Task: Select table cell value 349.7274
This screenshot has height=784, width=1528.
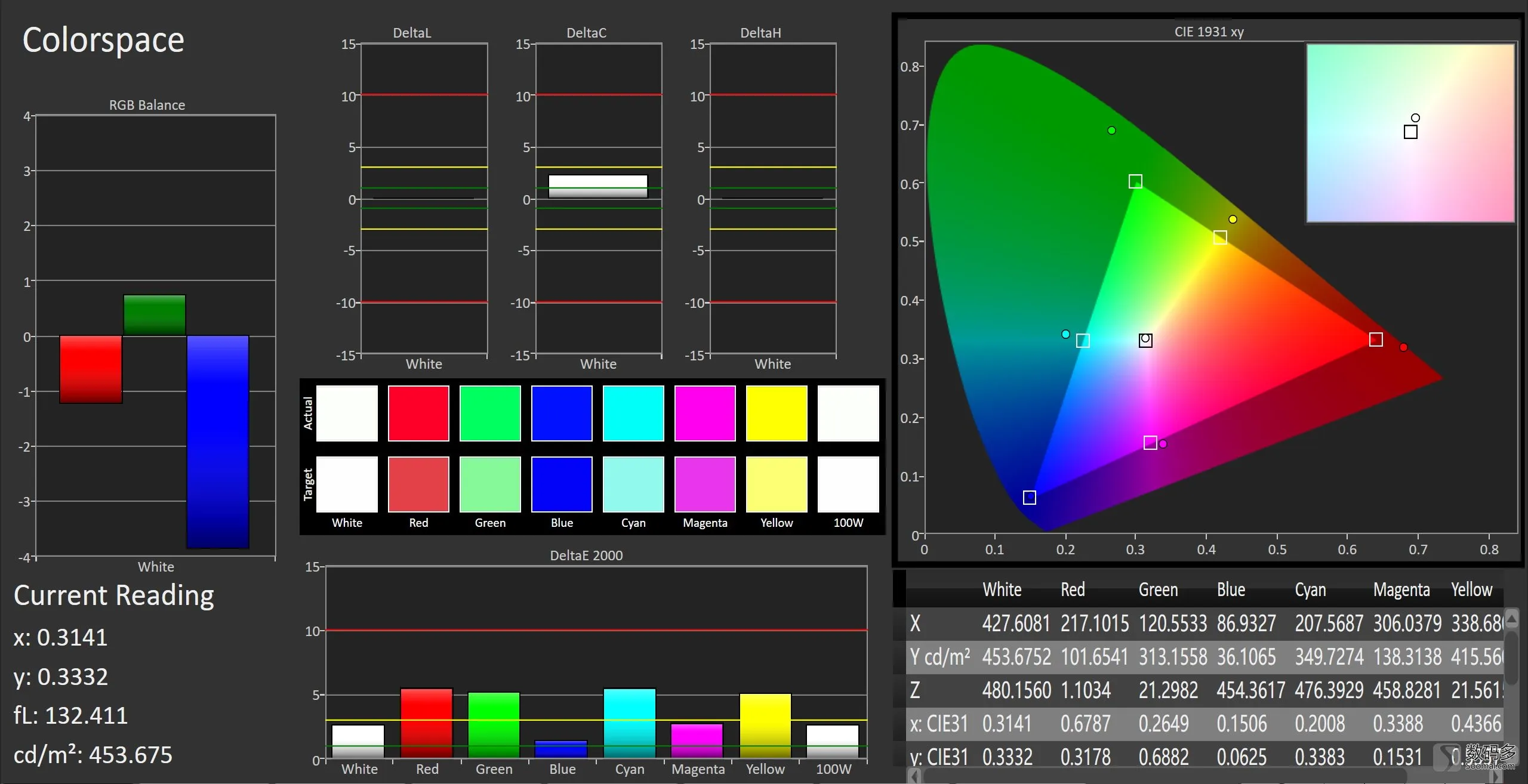Action: click(1329, 657)
